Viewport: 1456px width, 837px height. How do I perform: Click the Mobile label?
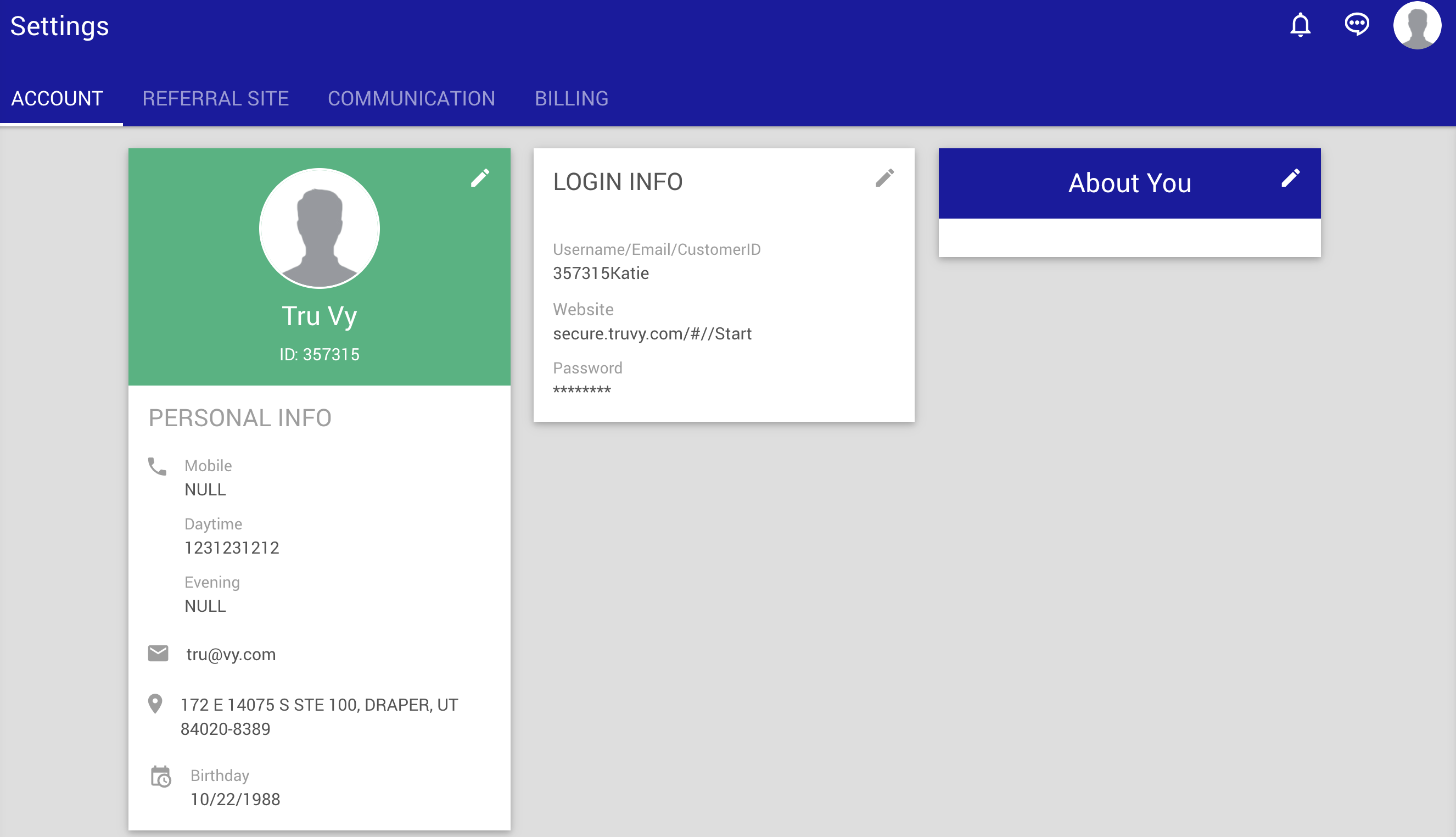(x=208, y=466)
